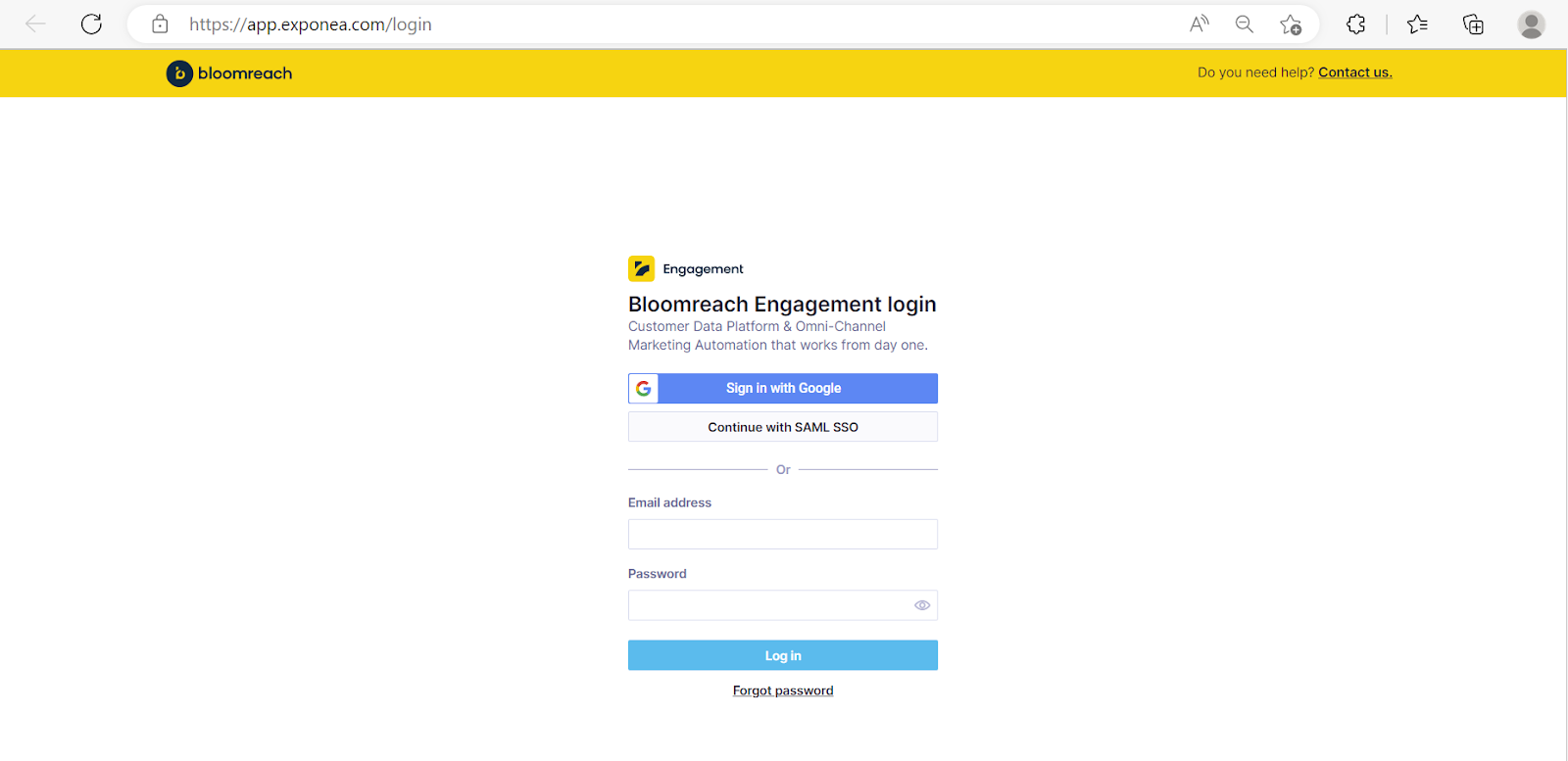Click the zoom out magnifier icon
Viewport: 1568px width, 761px height.
point(1245,24)
